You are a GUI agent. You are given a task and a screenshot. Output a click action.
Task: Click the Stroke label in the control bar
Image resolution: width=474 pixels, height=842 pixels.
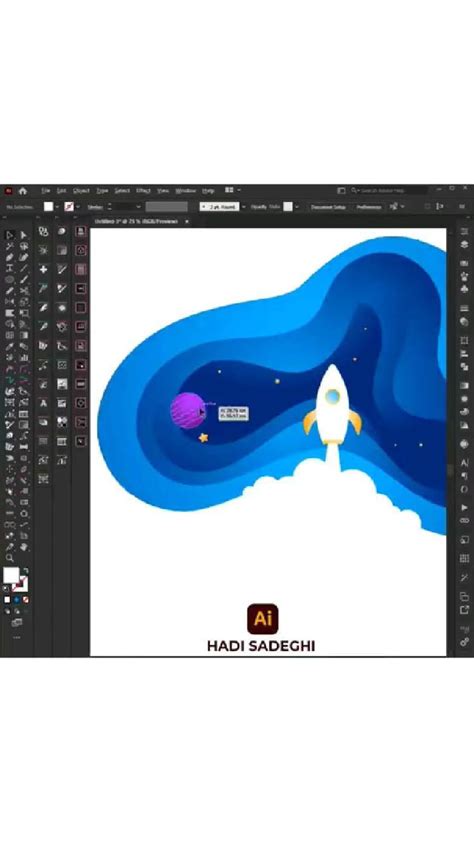click(x=95, y=207)
